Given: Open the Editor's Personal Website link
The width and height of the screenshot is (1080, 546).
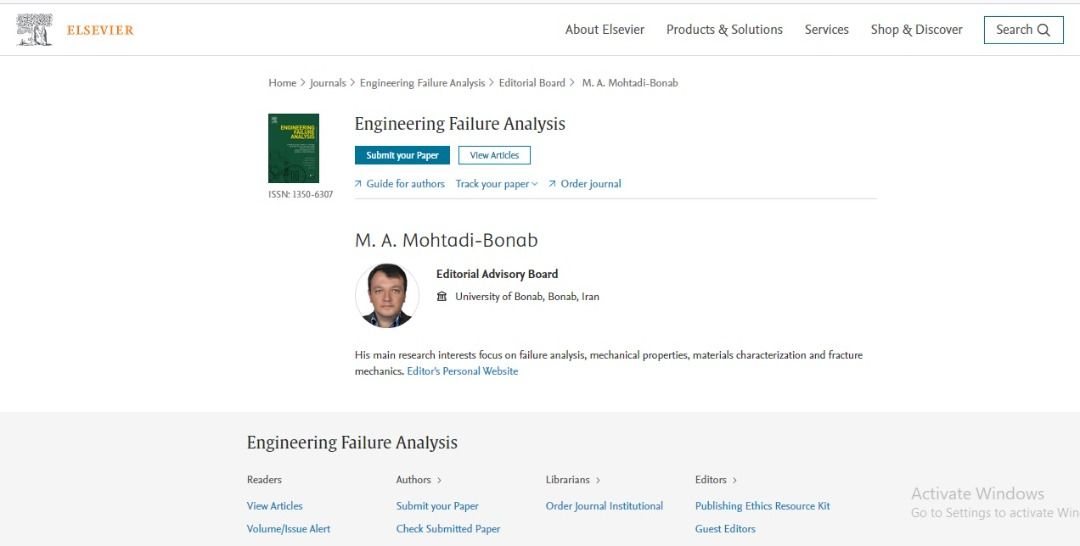Looking at the screenshot, I should tap(462, 371).
